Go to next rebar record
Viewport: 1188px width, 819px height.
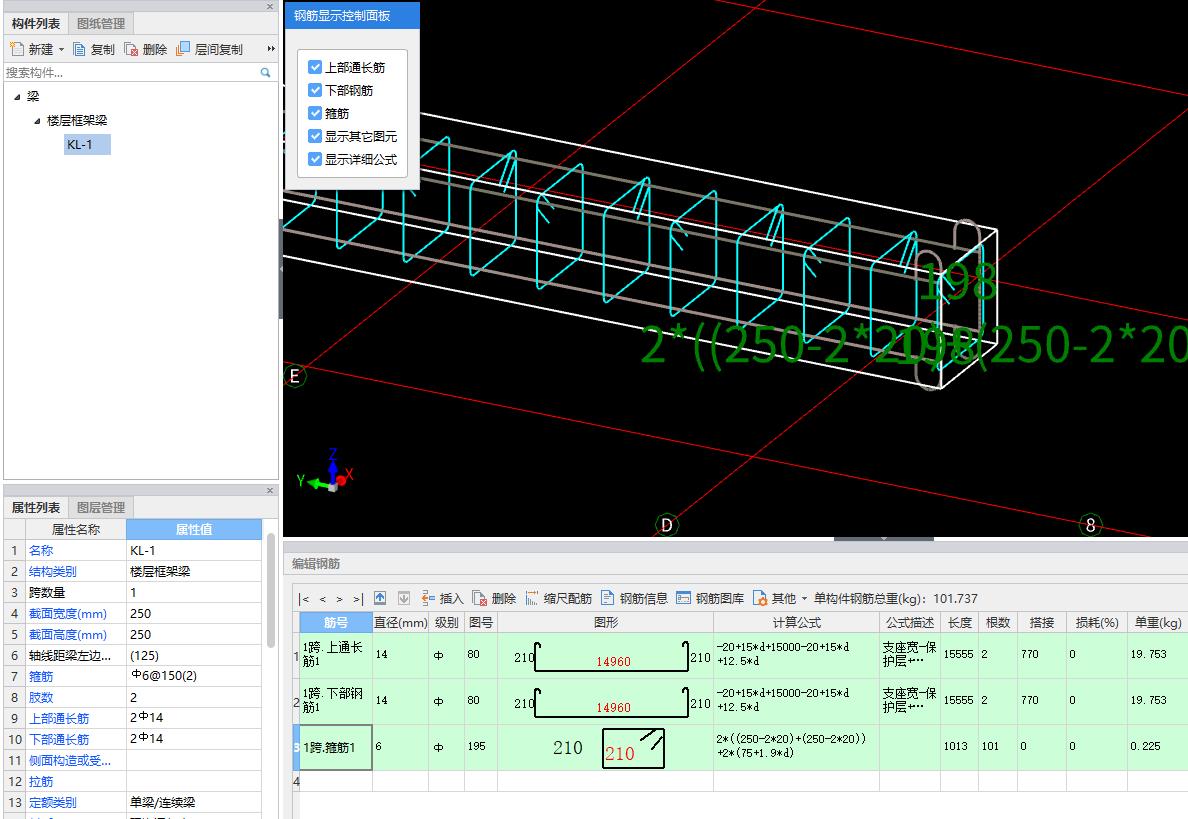pos(339,599)
